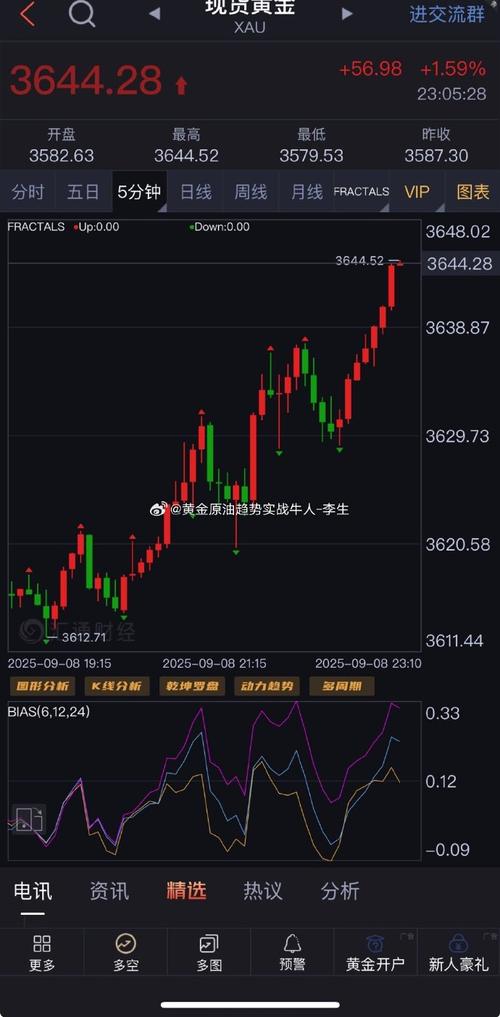Open the 热议 tab

click(263, 891)
